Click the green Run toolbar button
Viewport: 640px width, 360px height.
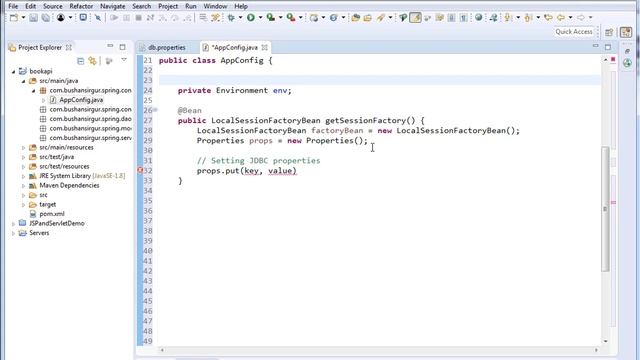pos(251,18)
